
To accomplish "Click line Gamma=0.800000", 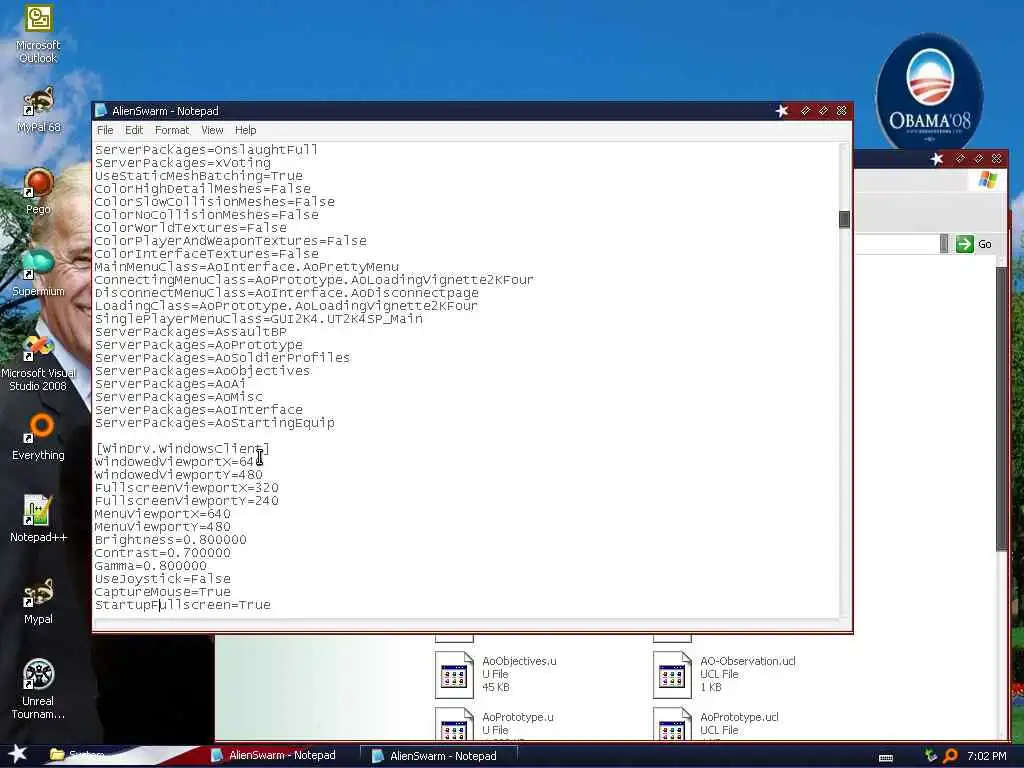I will pos(150,566).
